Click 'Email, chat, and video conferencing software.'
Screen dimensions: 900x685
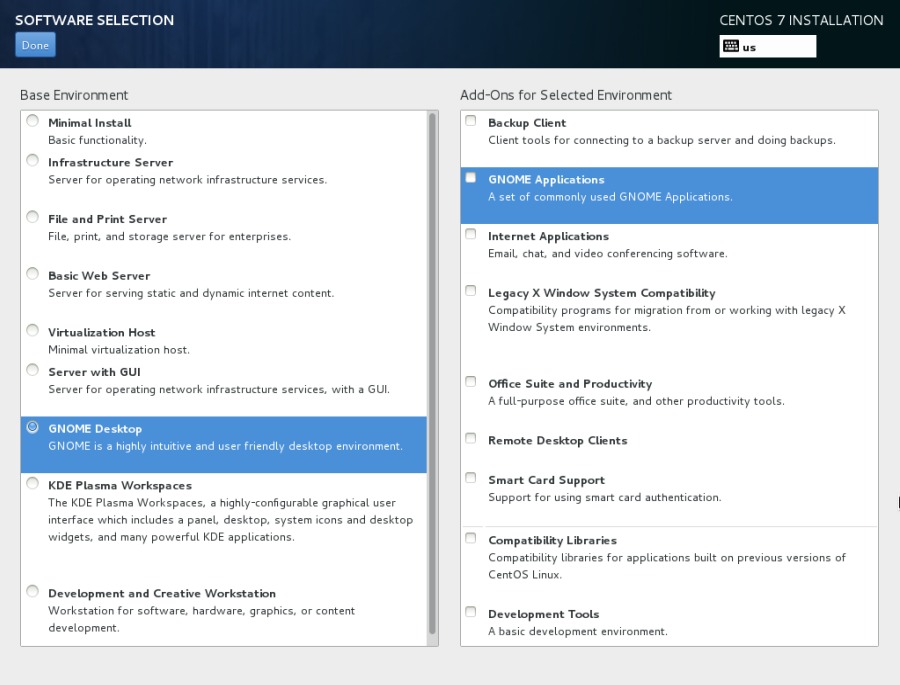608,253
